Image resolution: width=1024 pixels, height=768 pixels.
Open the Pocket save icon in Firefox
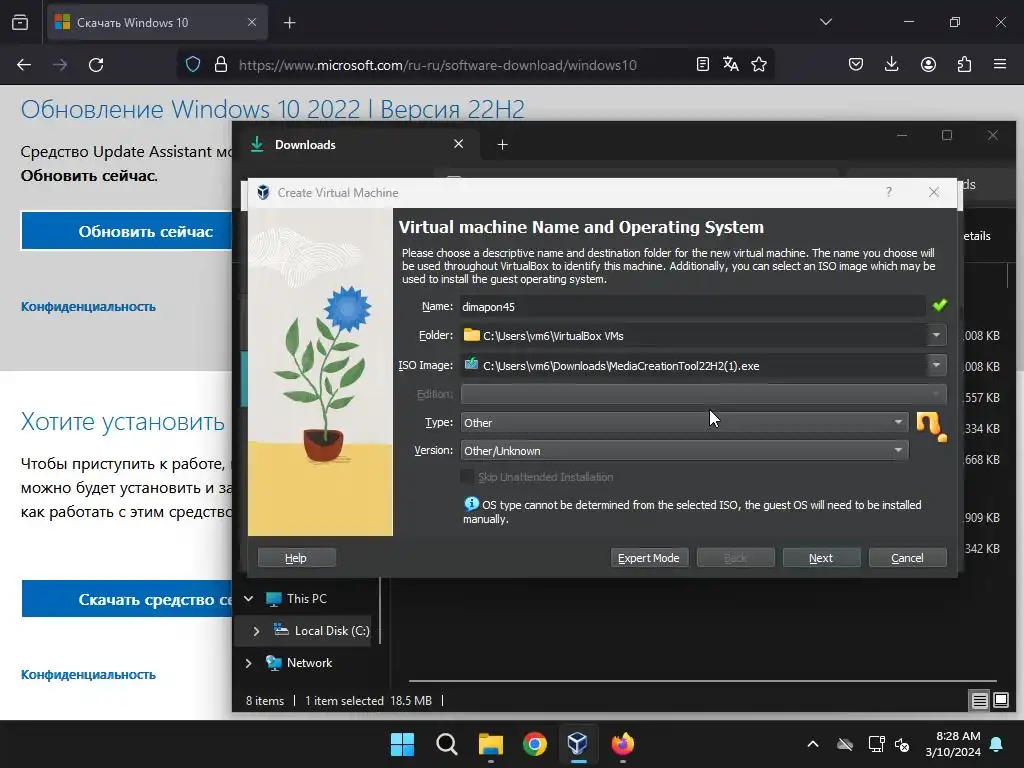856,65
